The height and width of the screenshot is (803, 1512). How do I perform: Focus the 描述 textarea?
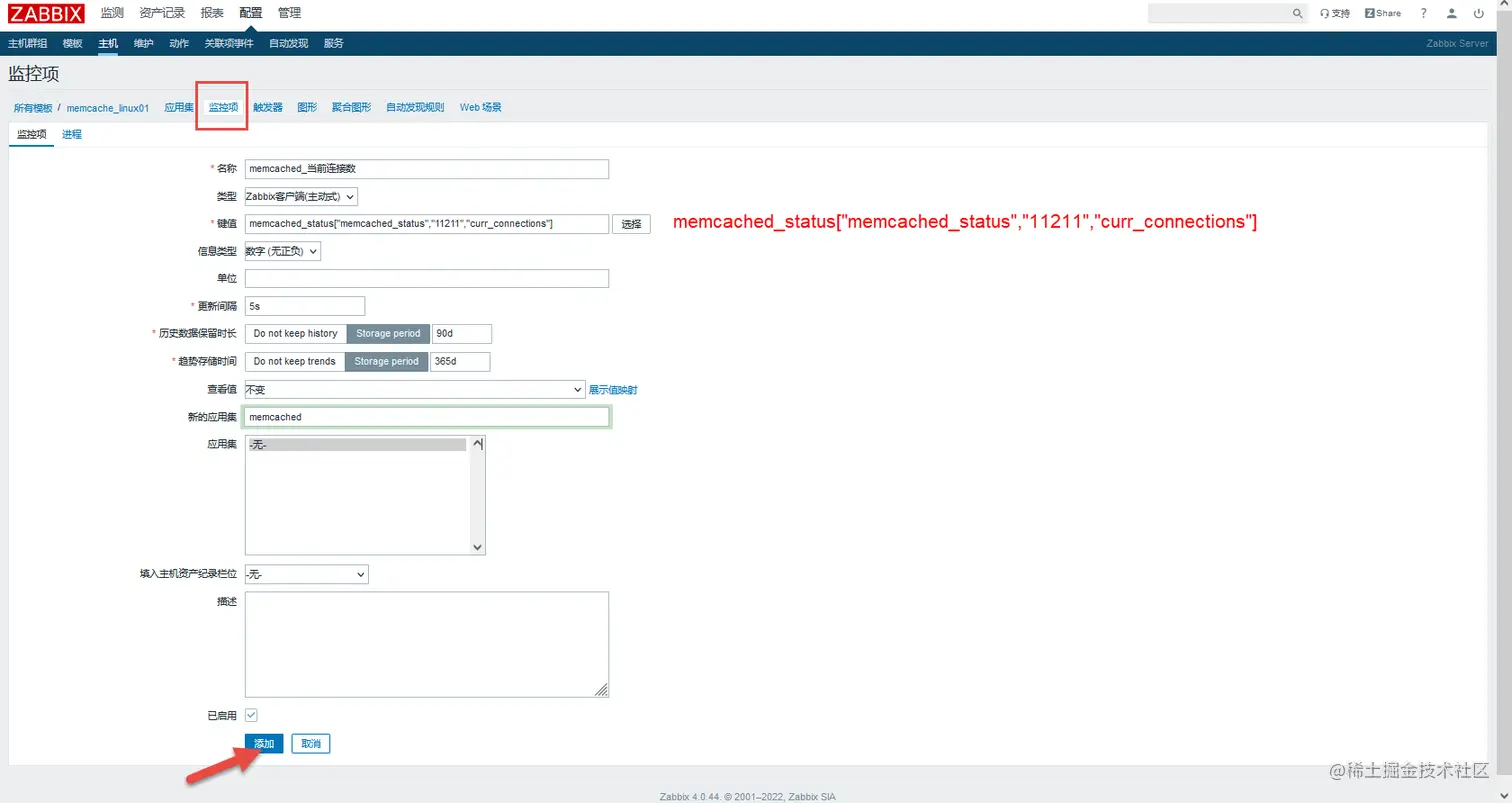(x=427, y=644)
